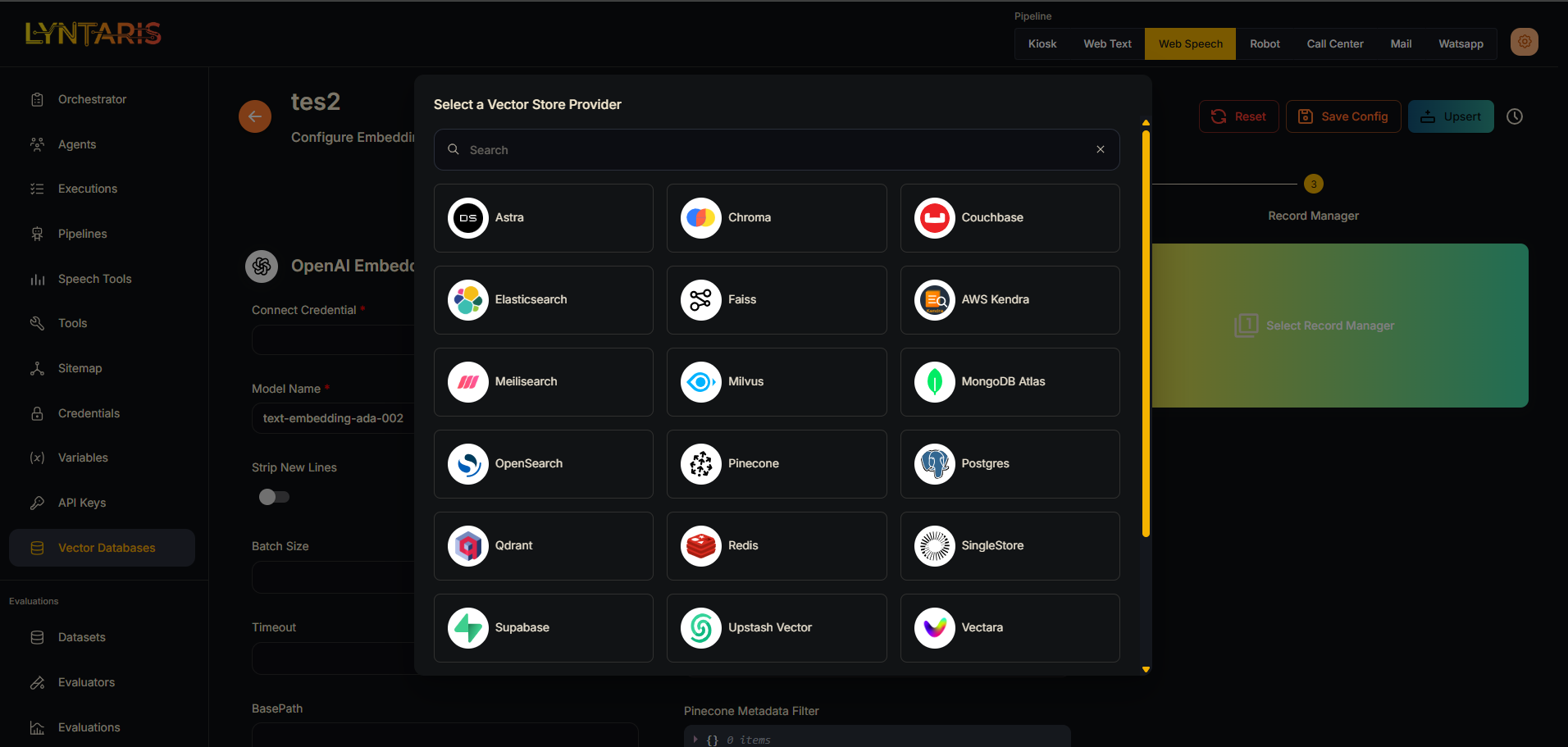Click the Reset button
This screenshot has width=1568, height=747.
click(x=1238, y=116)
